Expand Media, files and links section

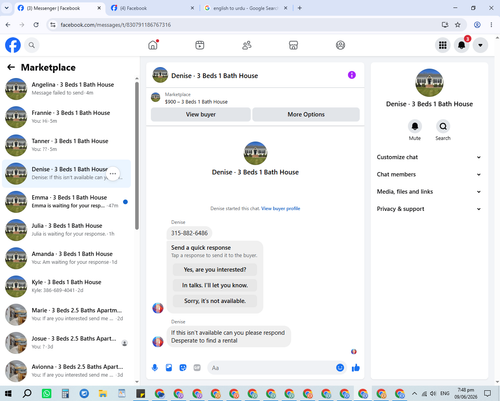click(x=429, y=192)
